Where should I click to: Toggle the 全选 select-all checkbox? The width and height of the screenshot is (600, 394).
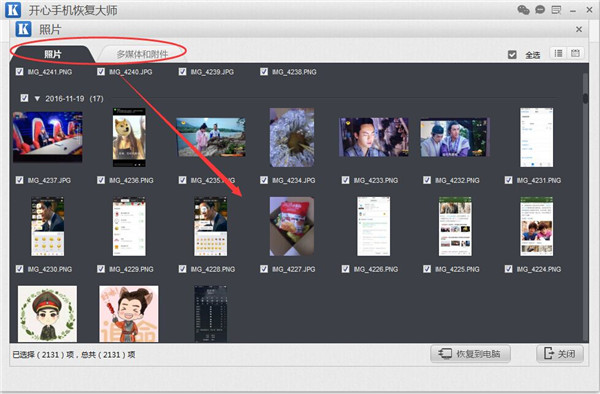click(512, 55)
